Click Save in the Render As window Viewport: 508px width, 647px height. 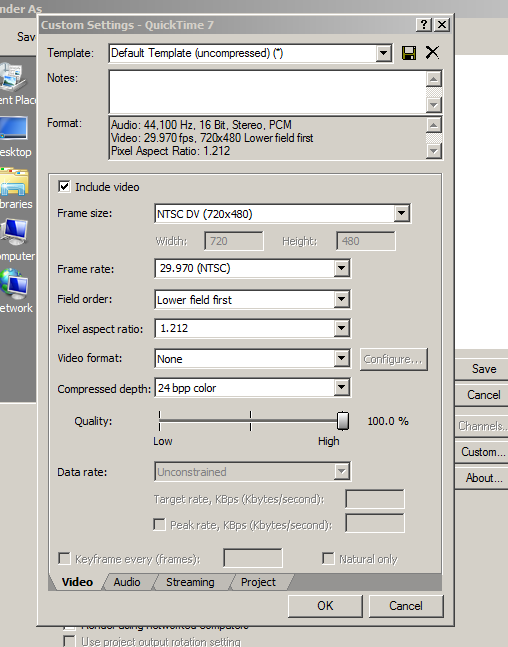tap(484, 369)
